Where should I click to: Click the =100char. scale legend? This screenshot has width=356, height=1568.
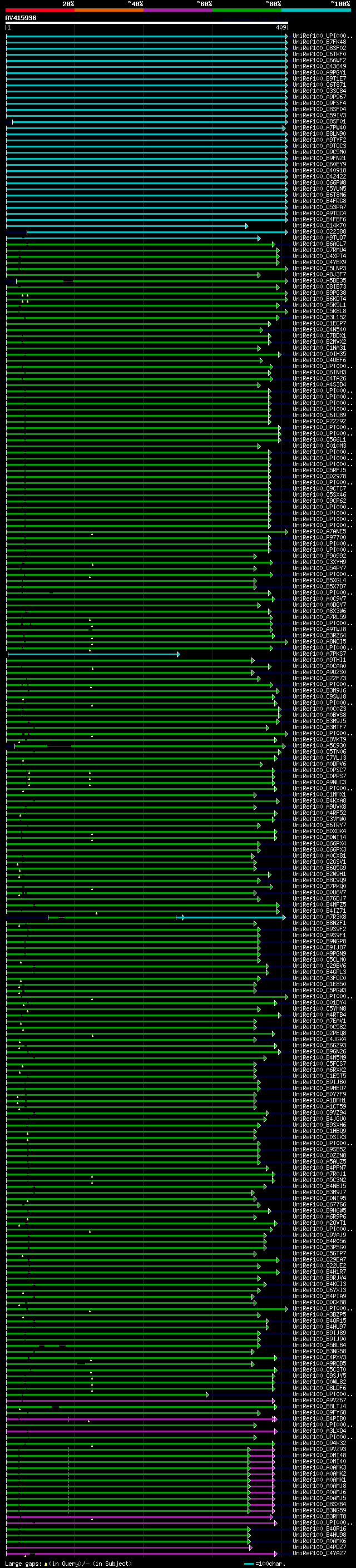click(265, 1564)
